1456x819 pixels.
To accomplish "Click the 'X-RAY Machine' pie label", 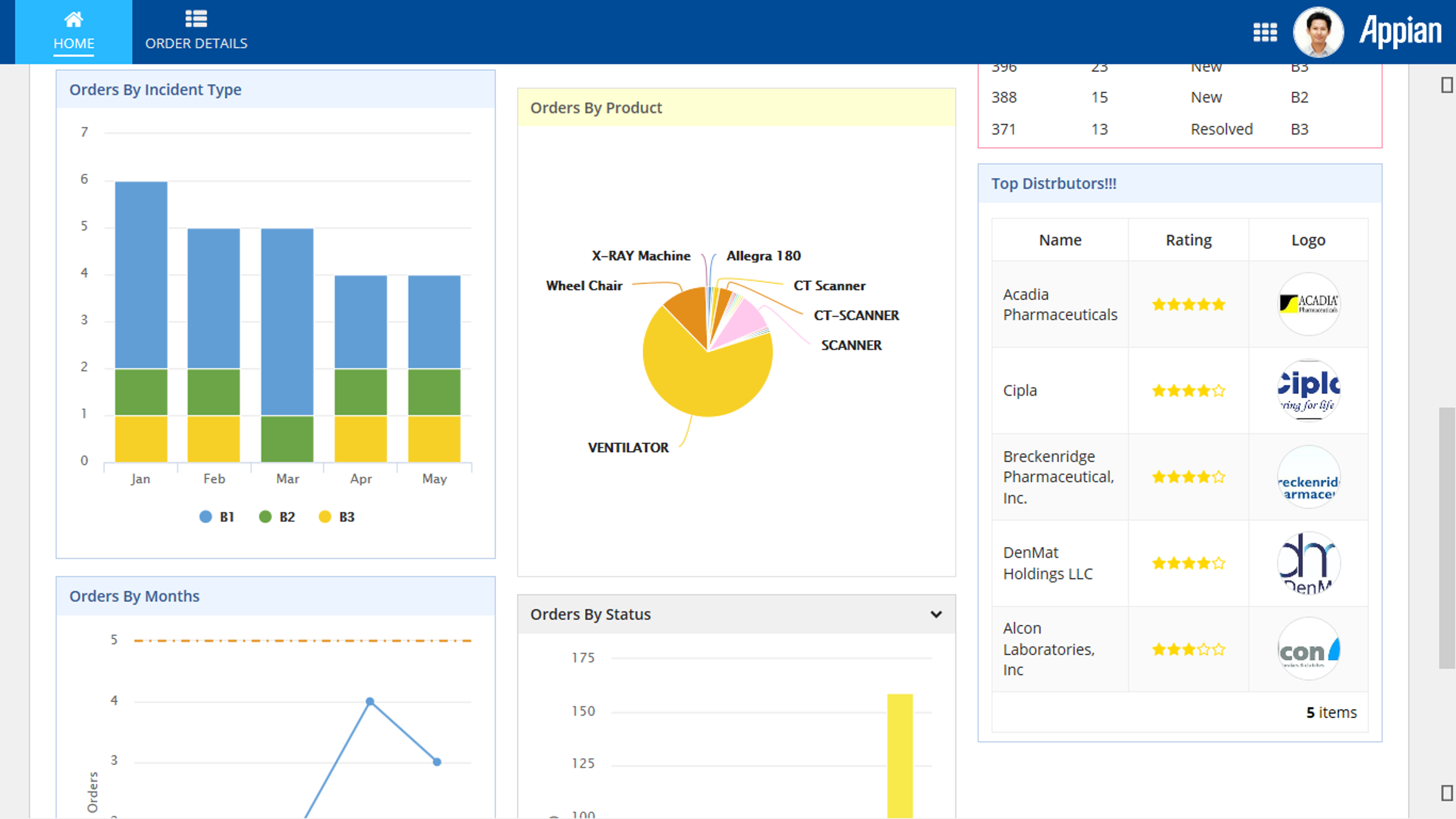I will click(x=641, y=256).
